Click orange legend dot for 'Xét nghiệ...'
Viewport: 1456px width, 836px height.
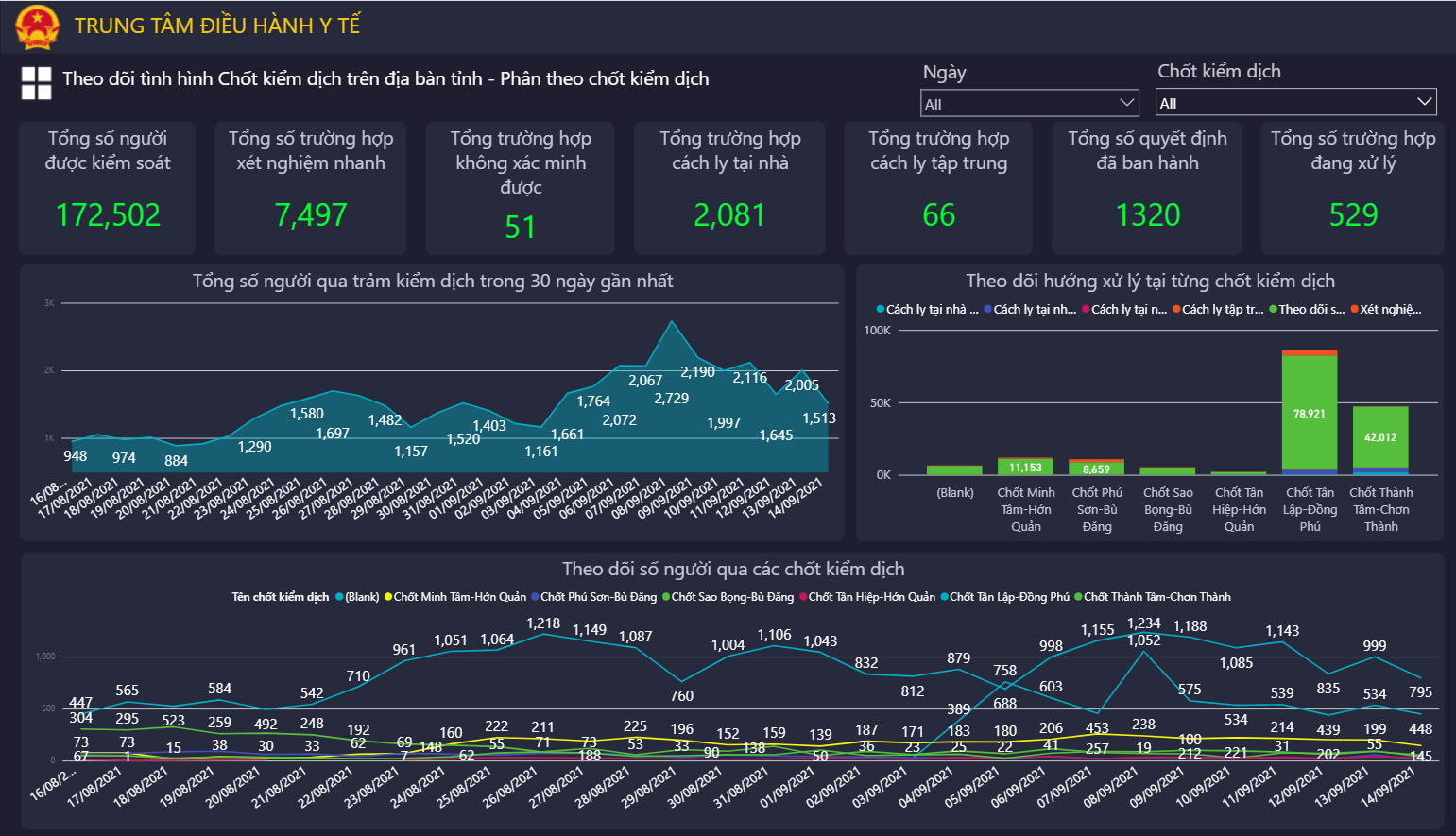[x=1354, y=310]
